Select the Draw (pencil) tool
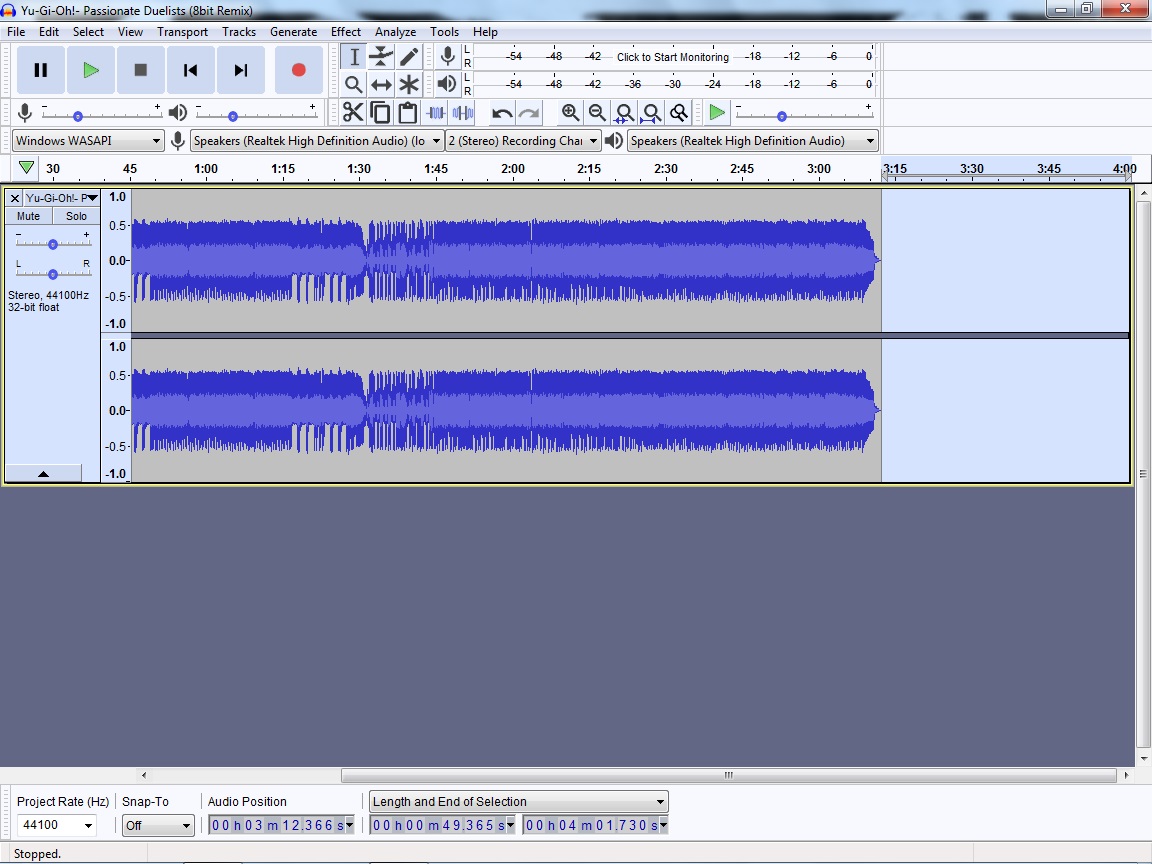1152x864 pixels. (x=408, y=57)
